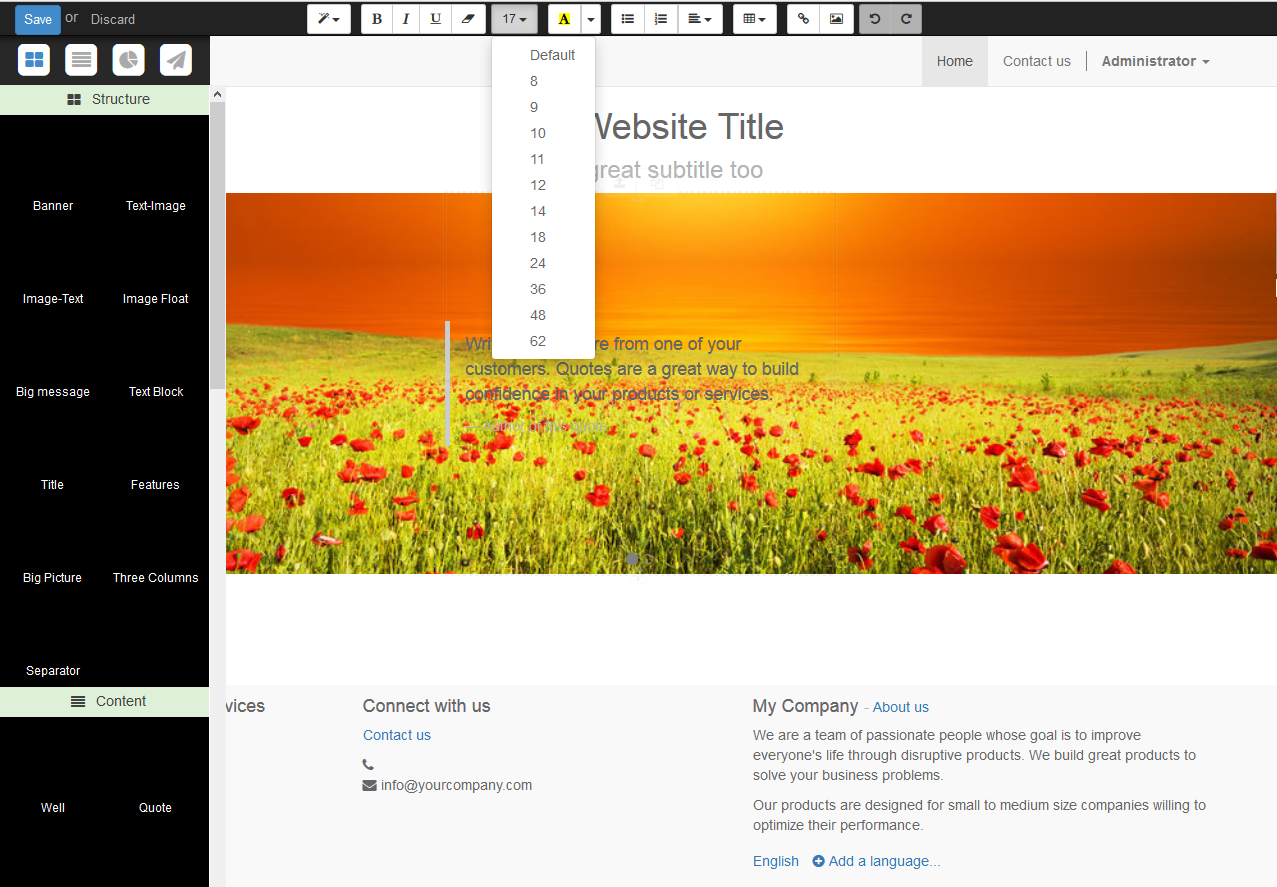The width and height of the screenshot is (1277, 887).
Task: Insert a link with the chain icon
Action: [x=803, y=19]
